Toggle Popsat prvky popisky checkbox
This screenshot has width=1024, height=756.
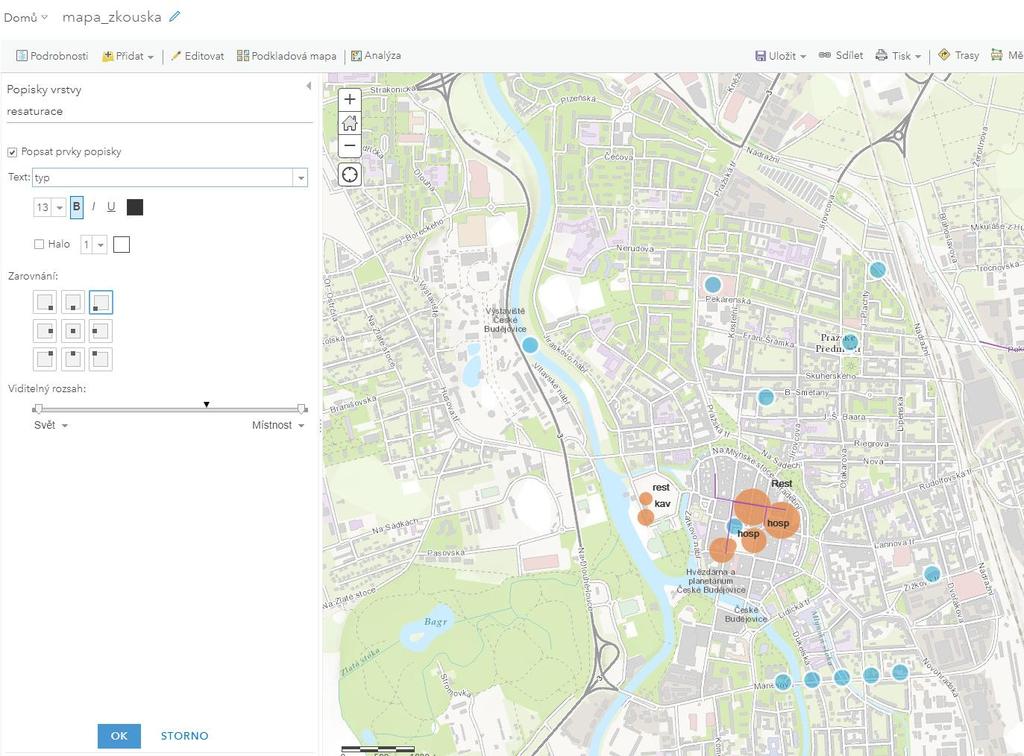[x=12, y=152]
